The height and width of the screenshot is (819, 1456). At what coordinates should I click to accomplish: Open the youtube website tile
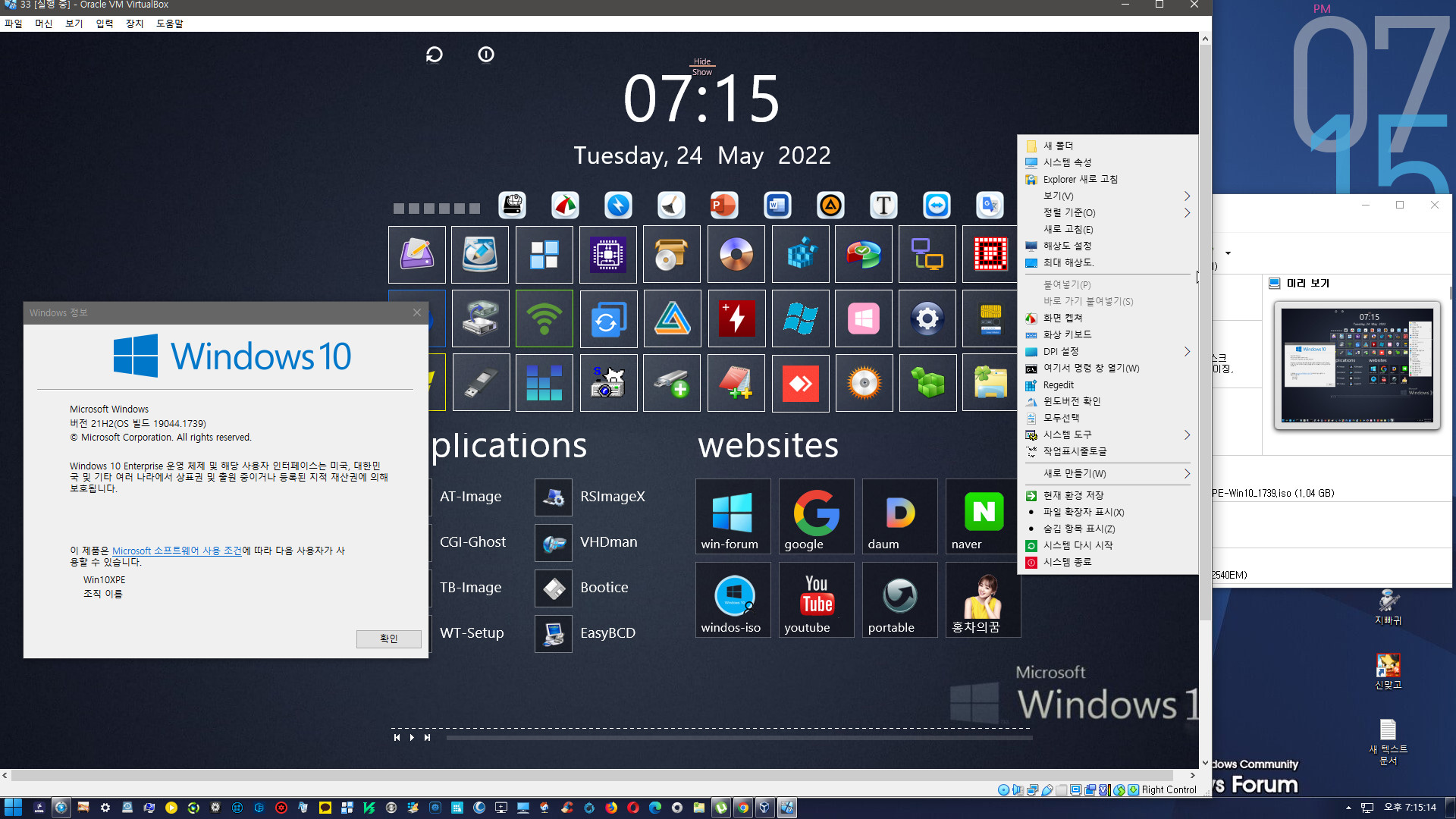[x=816, y=599]
